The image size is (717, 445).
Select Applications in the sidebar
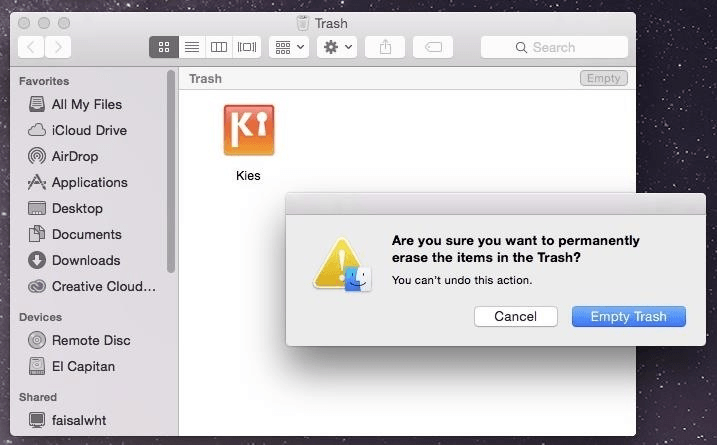(x=89, y=182)
